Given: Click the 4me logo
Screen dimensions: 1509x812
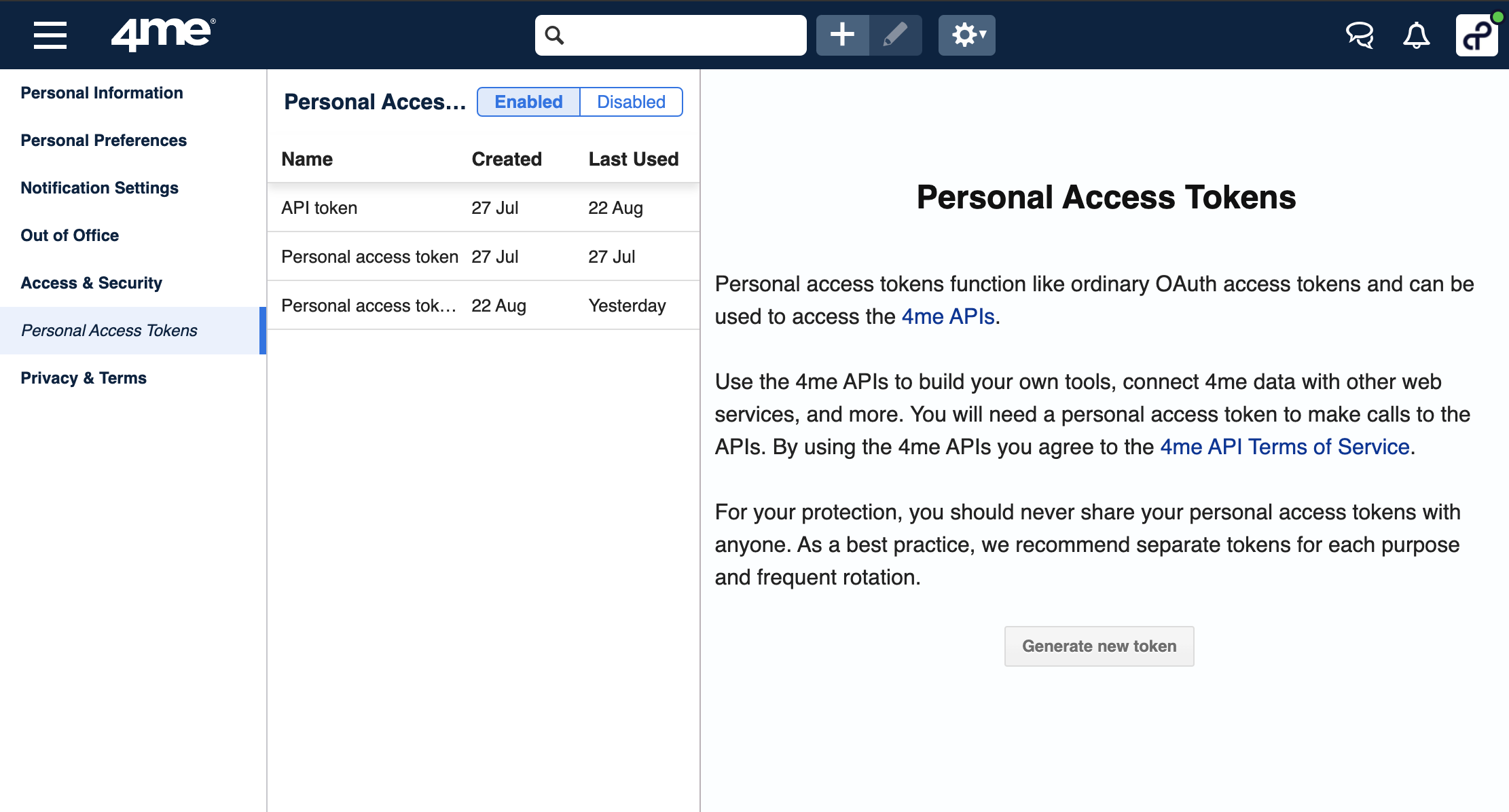Looking at the screenshot, I should [163, 34].
